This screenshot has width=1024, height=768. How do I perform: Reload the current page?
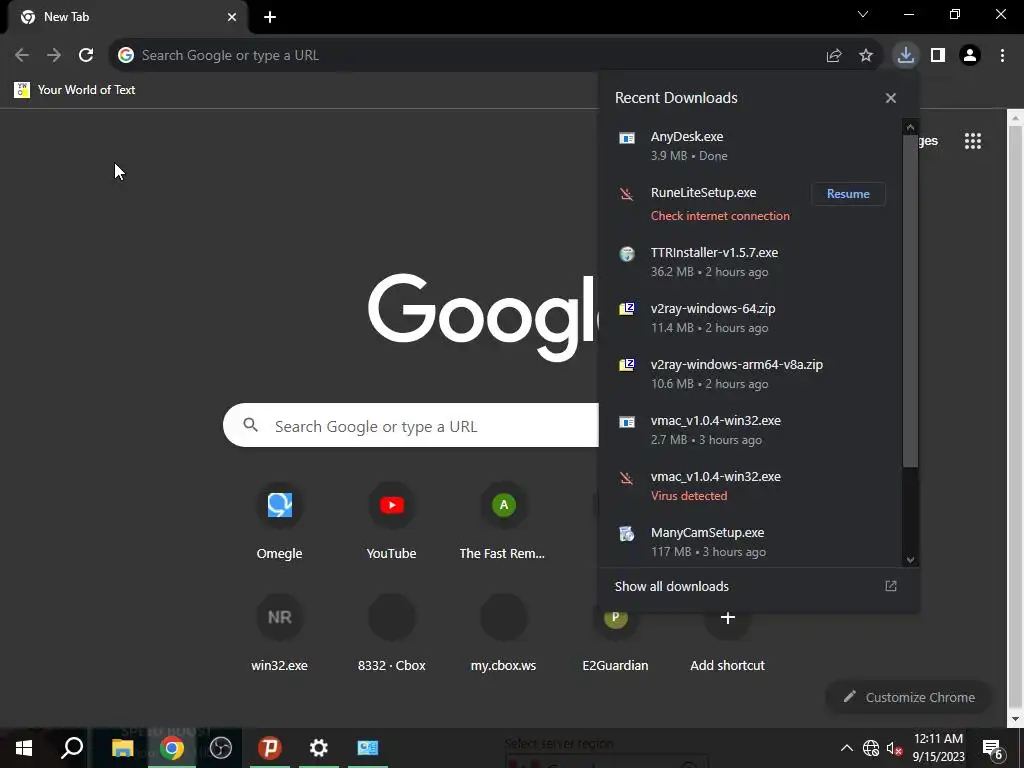(x=86, y=56)
